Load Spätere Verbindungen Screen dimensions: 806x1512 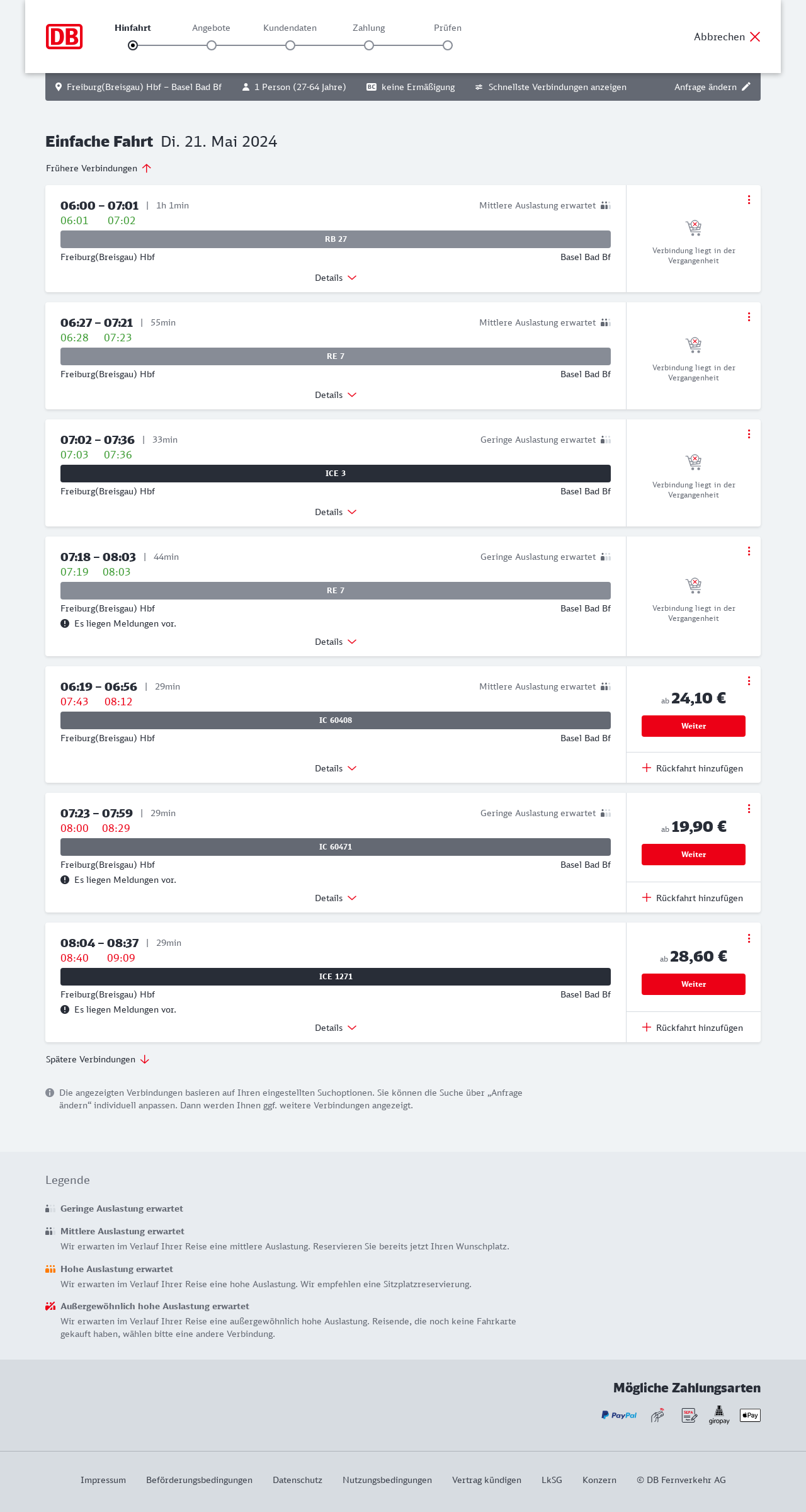(97, 1059)
